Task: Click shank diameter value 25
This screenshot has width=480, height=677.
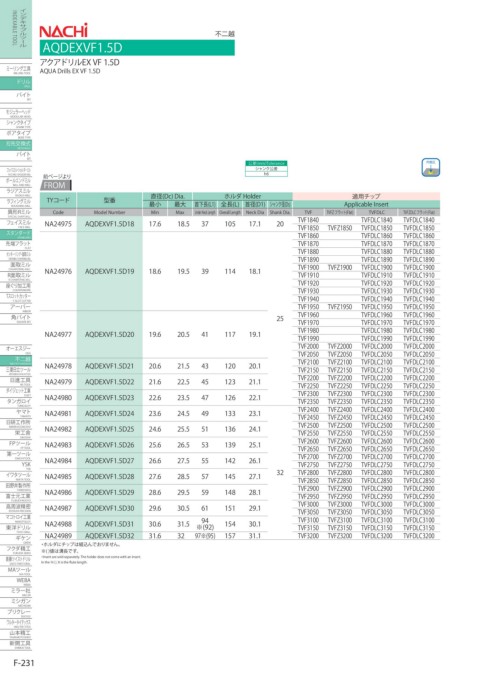Action: coord(280,319)
